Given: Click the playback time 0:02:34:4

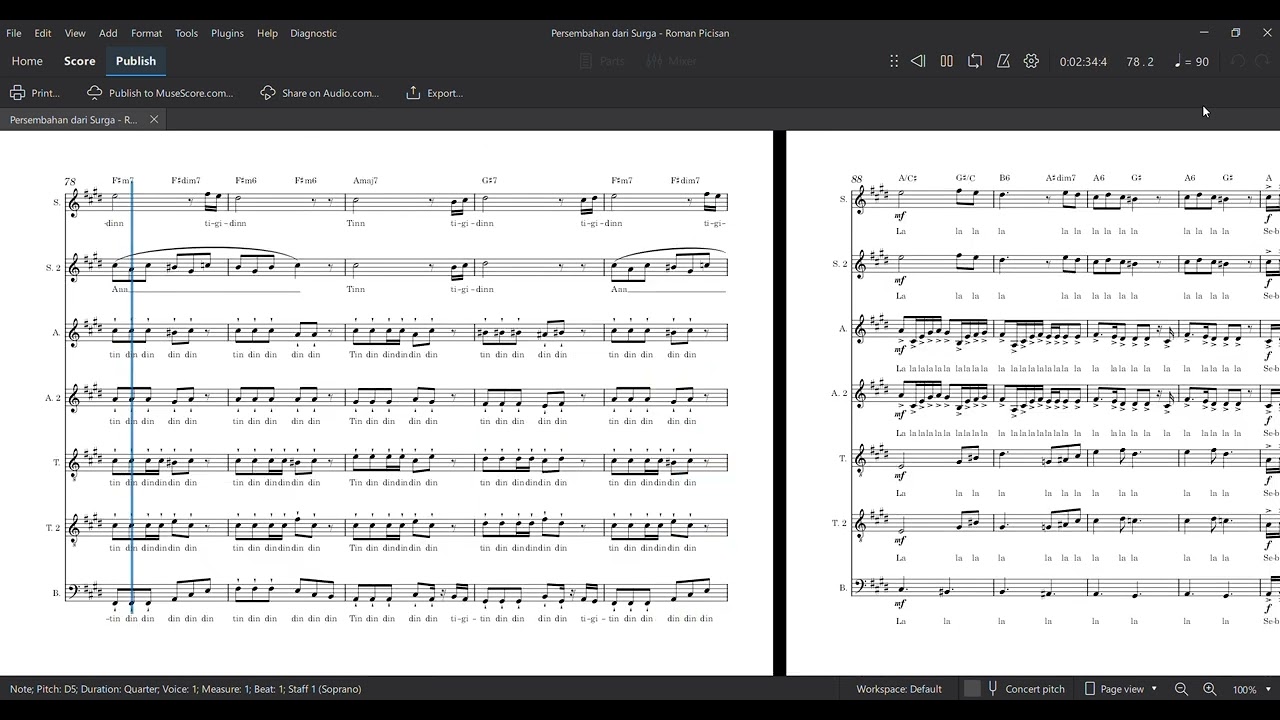Looking at the screenshot, I should pyautogui.click(x=1083, y=62).
